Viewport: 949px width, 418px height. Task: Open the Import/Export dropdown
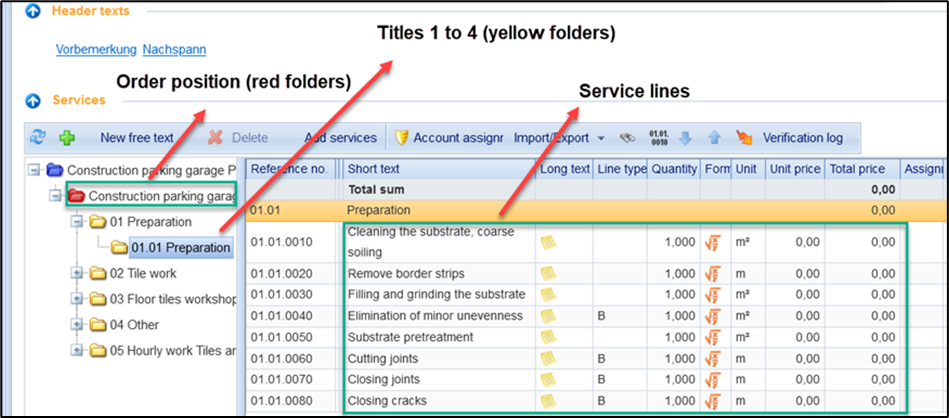coord(559,138)
